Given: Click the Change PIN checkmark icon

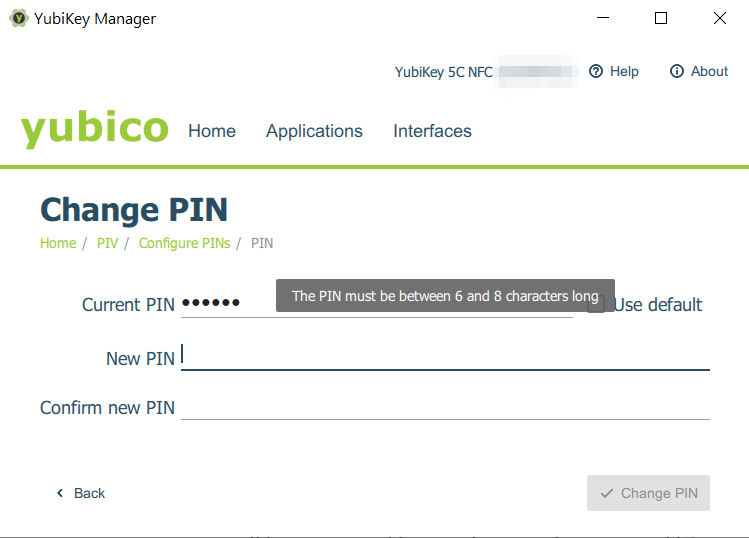Looking at the screenshot, I should coord(606,493).
